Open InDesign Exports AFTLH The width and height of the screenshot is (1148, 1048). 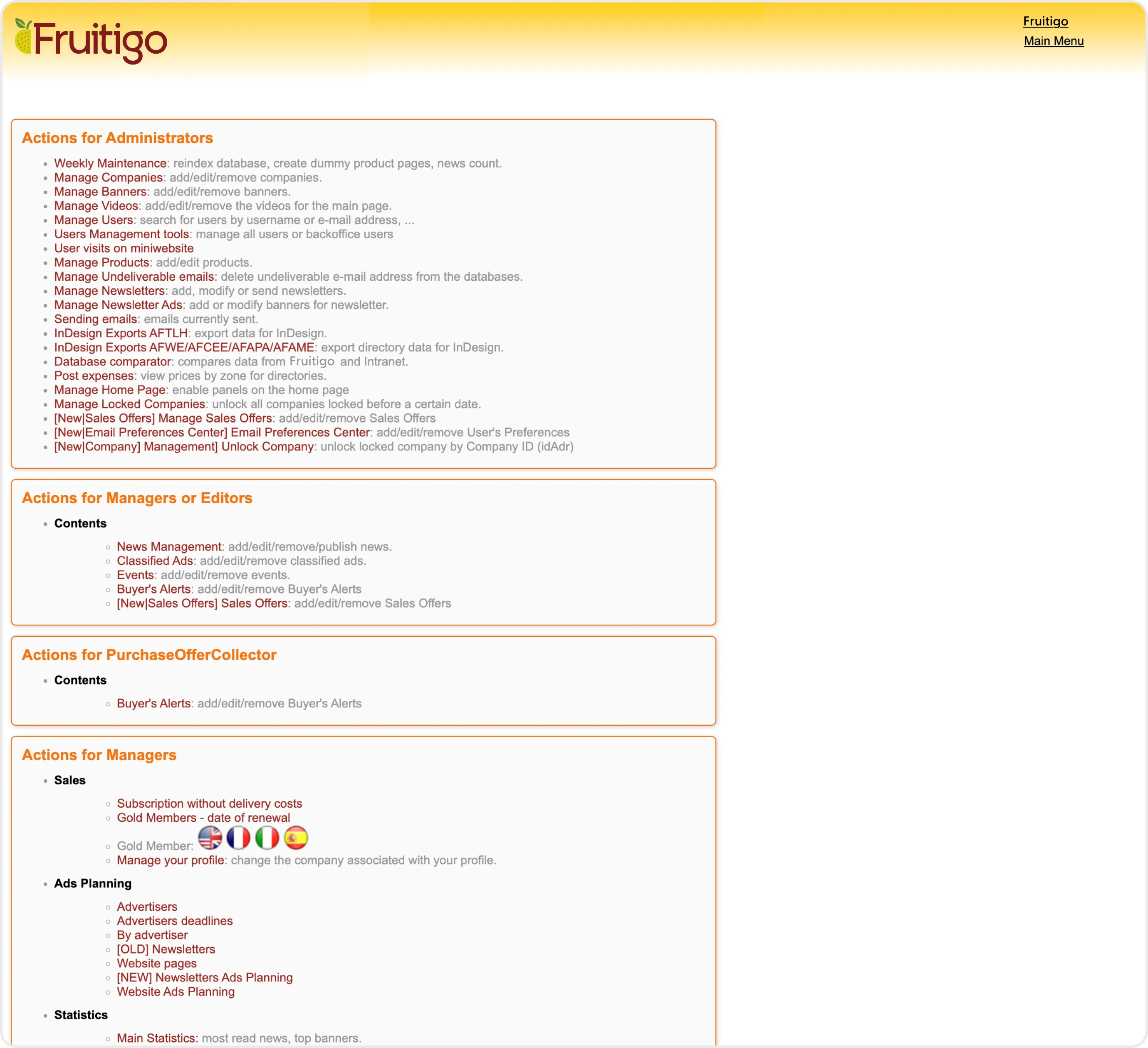click(121, 334)
